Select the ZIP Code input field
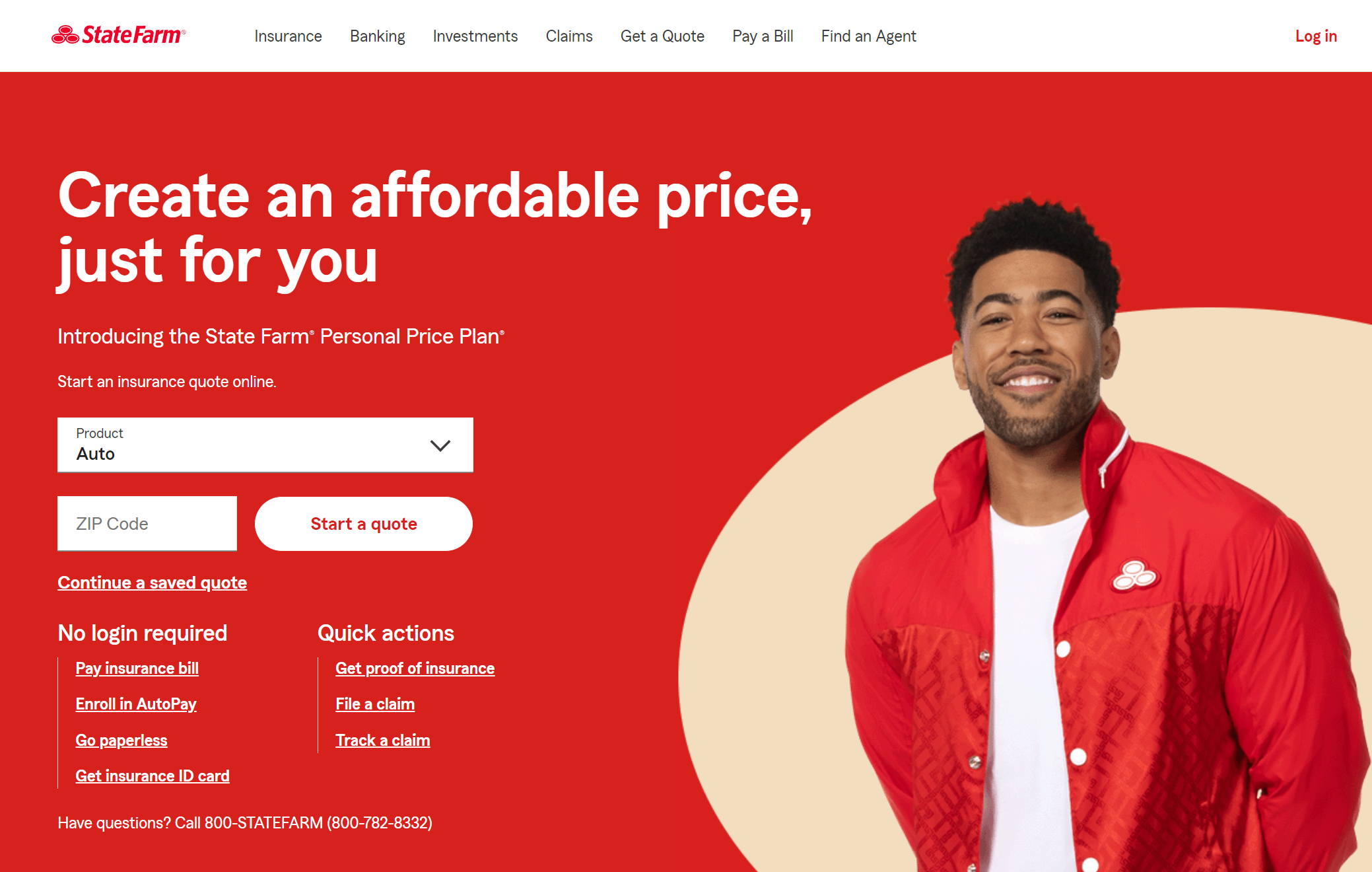This screenshot has height=872, width=1372. click(x=147, y=523)
